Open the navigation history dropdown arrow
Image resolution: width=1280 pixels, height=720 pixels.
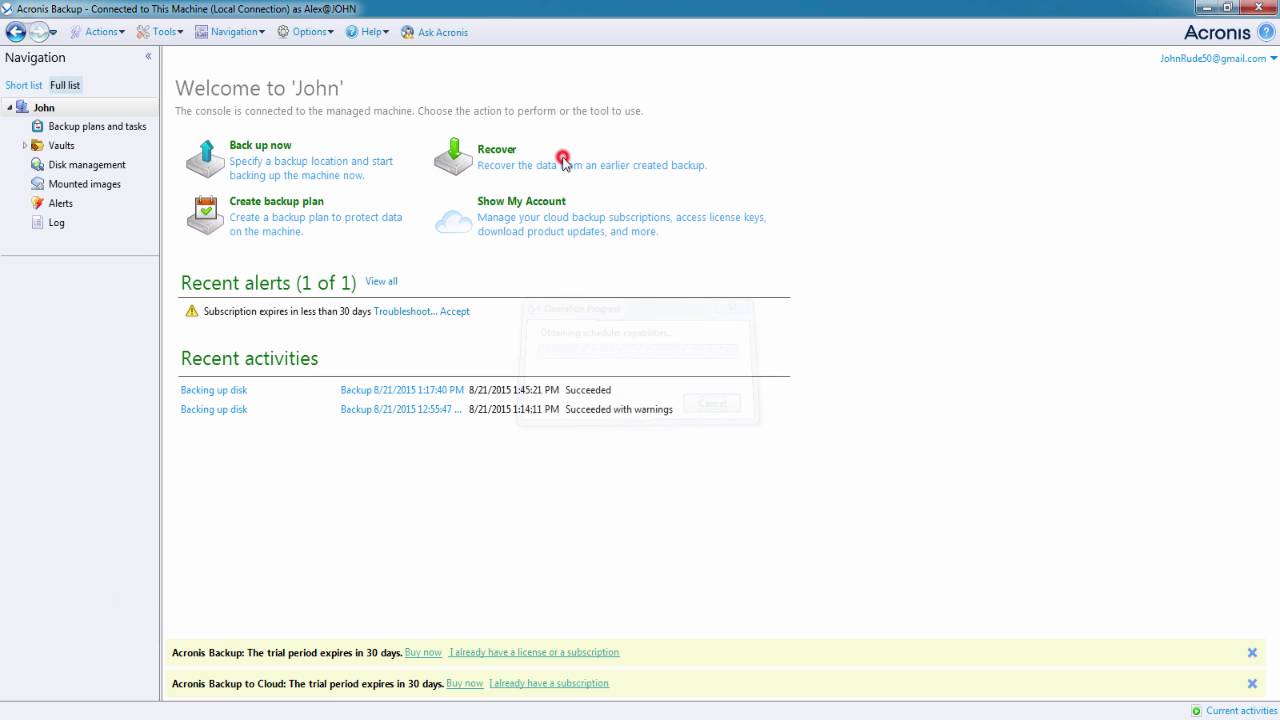(54, 33)
